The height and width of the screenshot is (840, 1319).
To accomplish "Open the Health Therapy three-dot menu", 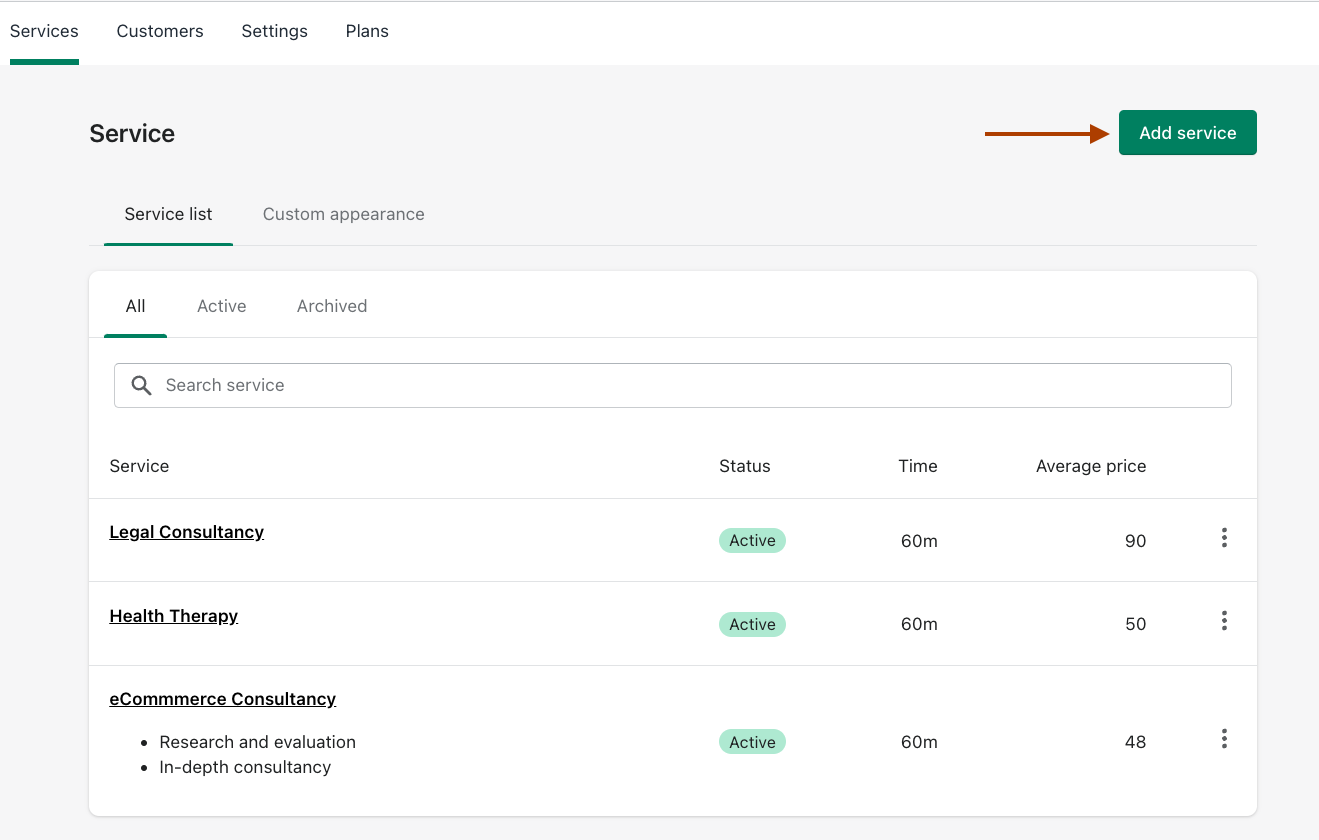I will point(1224,621).
